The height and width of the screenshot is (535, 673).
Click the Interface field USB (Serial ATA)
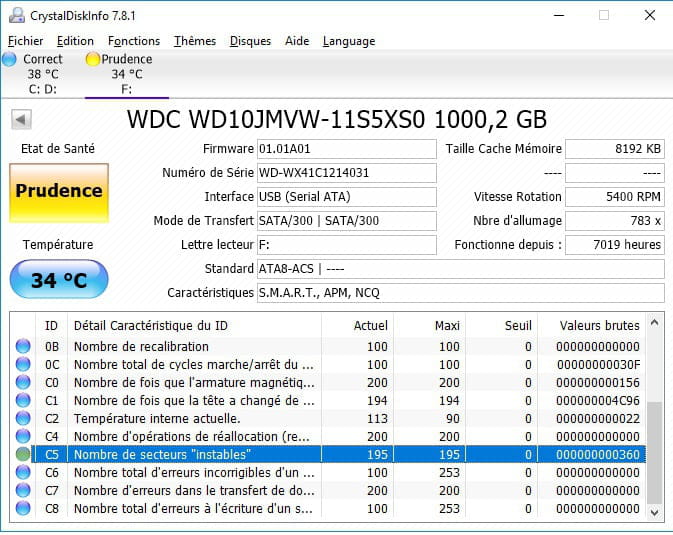[x=347, y=197]
